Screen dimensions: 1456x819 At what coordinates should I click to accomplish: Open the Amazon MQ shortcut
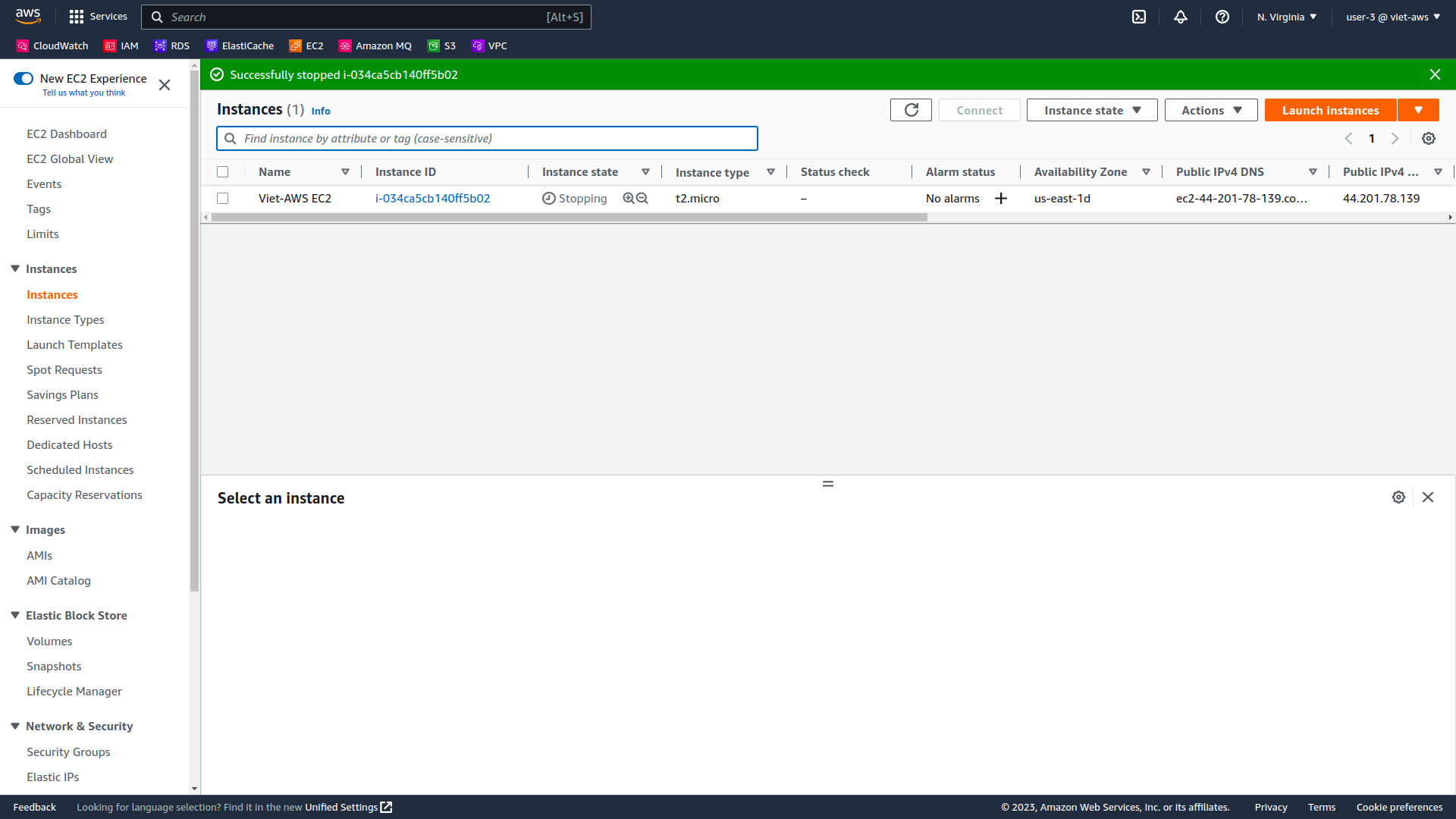point(375,46)
